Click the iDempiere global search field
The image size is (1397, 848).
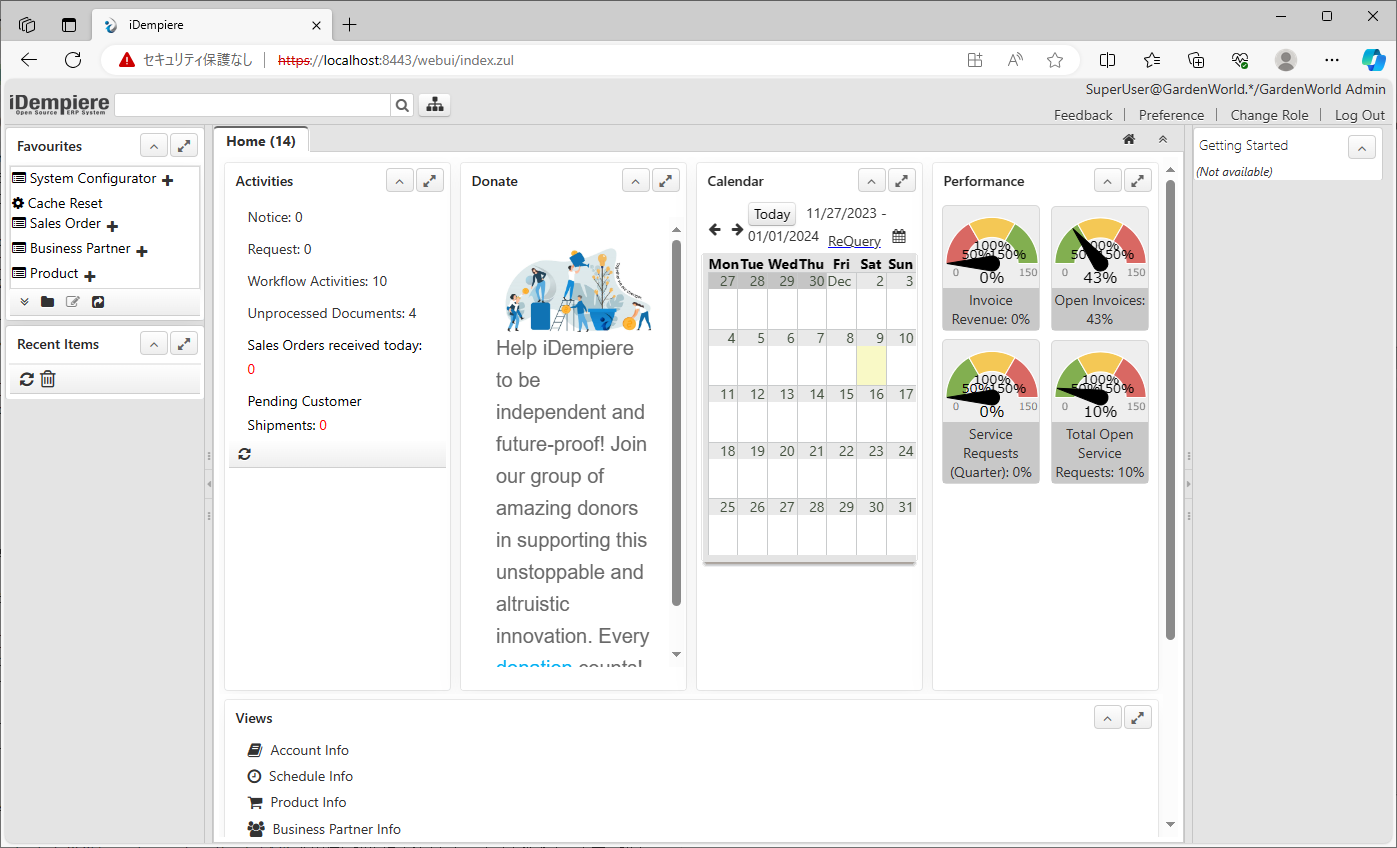click(252, 105)
